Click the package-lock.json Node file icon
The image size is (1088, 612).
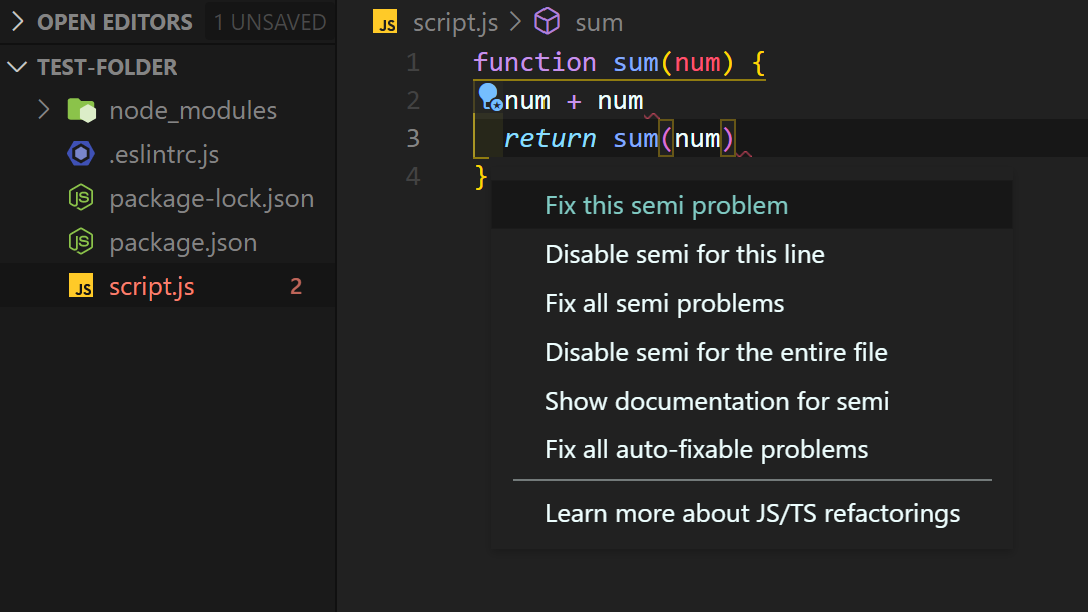click(x=81, y=198)
